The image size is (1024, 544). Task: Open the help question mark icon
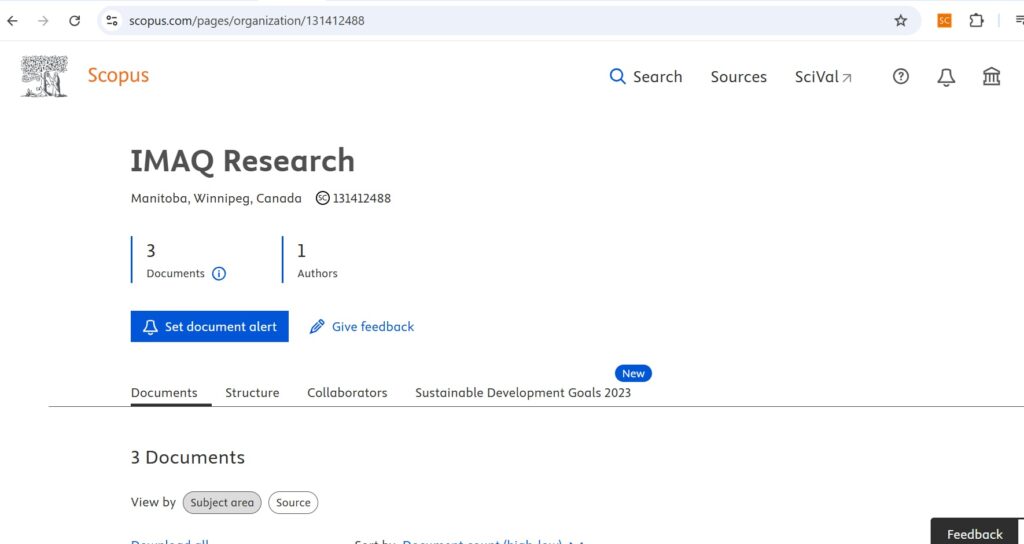[x=901, y=77]
